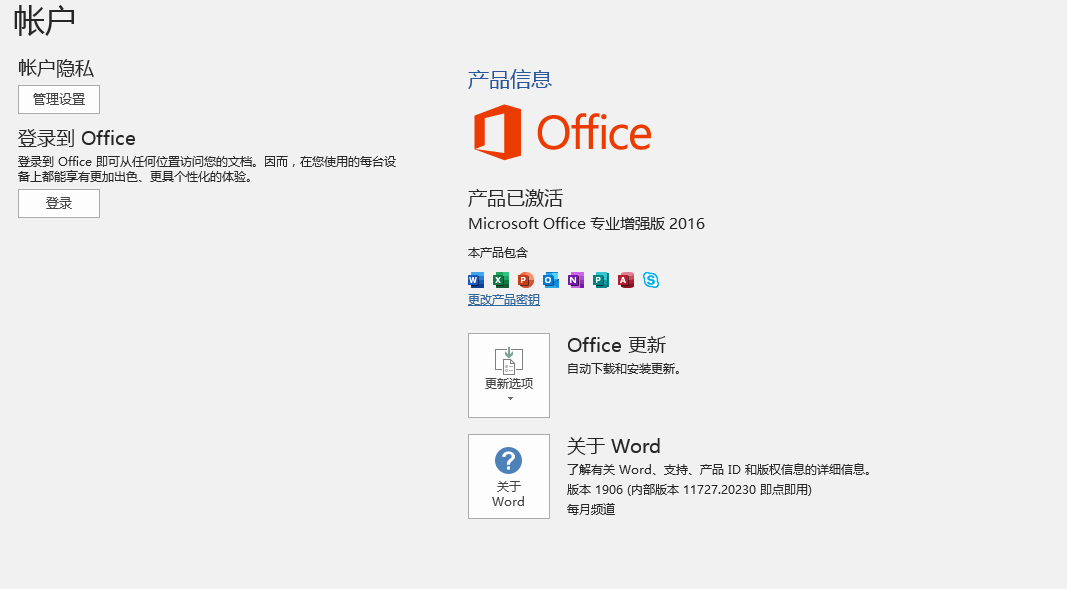Viewport: 1067px width, 589px height.
Task: Click the Publisher app icon
Action: coord(601,280)
